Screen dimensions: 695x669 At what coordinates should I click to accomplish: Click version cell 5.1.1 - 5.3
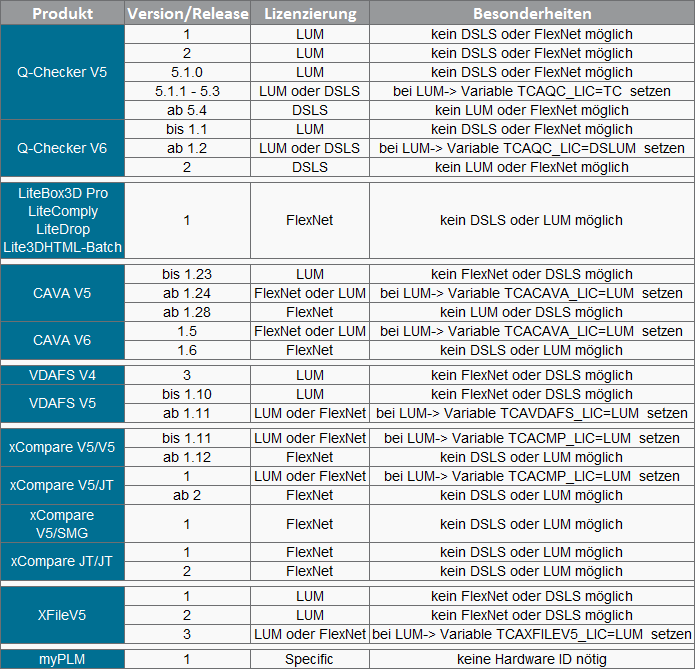pos(187,91)
